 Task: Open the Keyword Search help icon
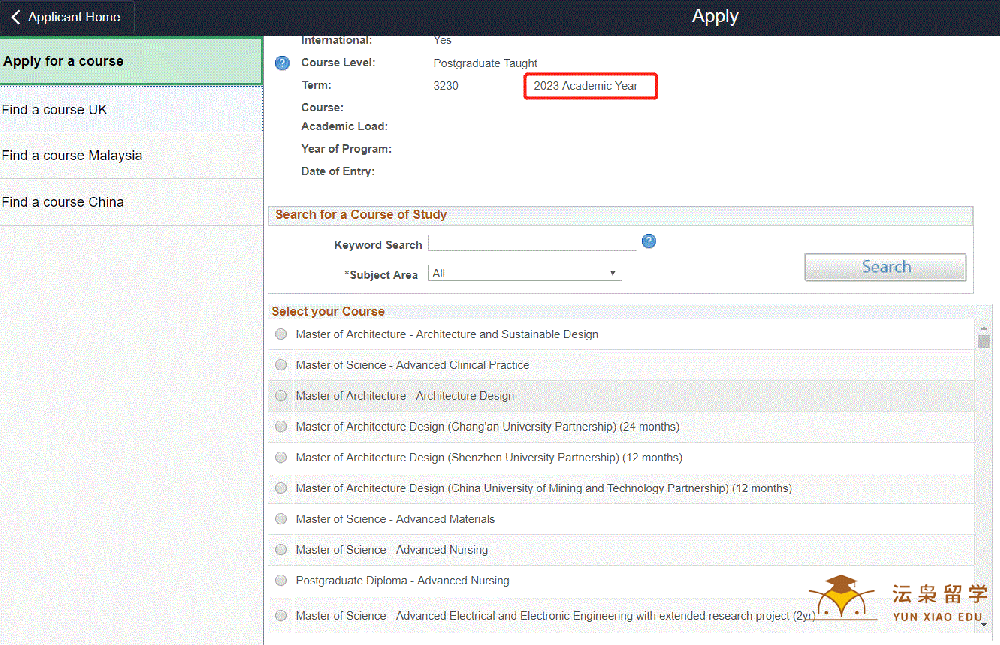click(649, 241)
